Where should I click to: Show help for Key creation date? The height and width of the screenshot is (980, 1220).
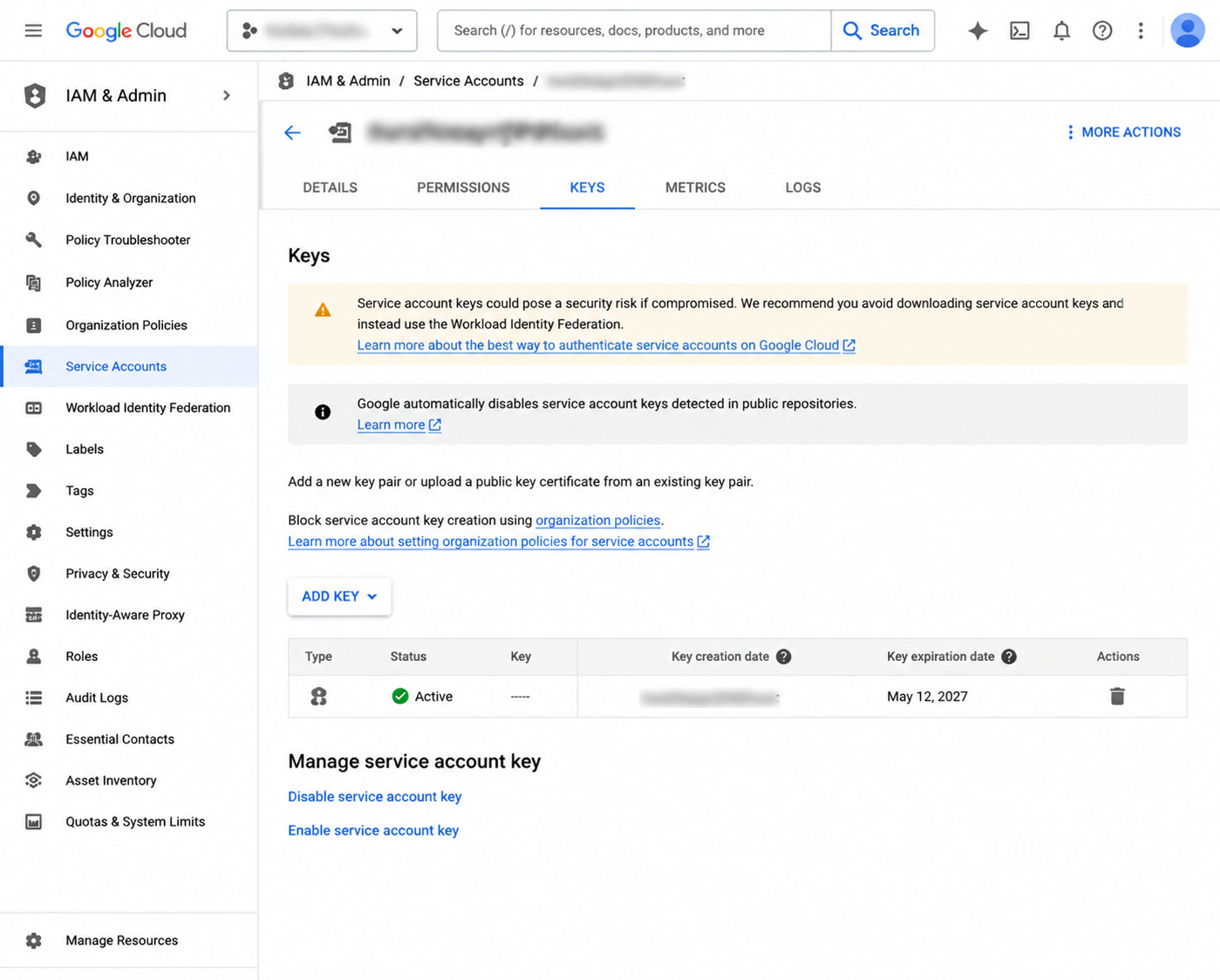783,657
